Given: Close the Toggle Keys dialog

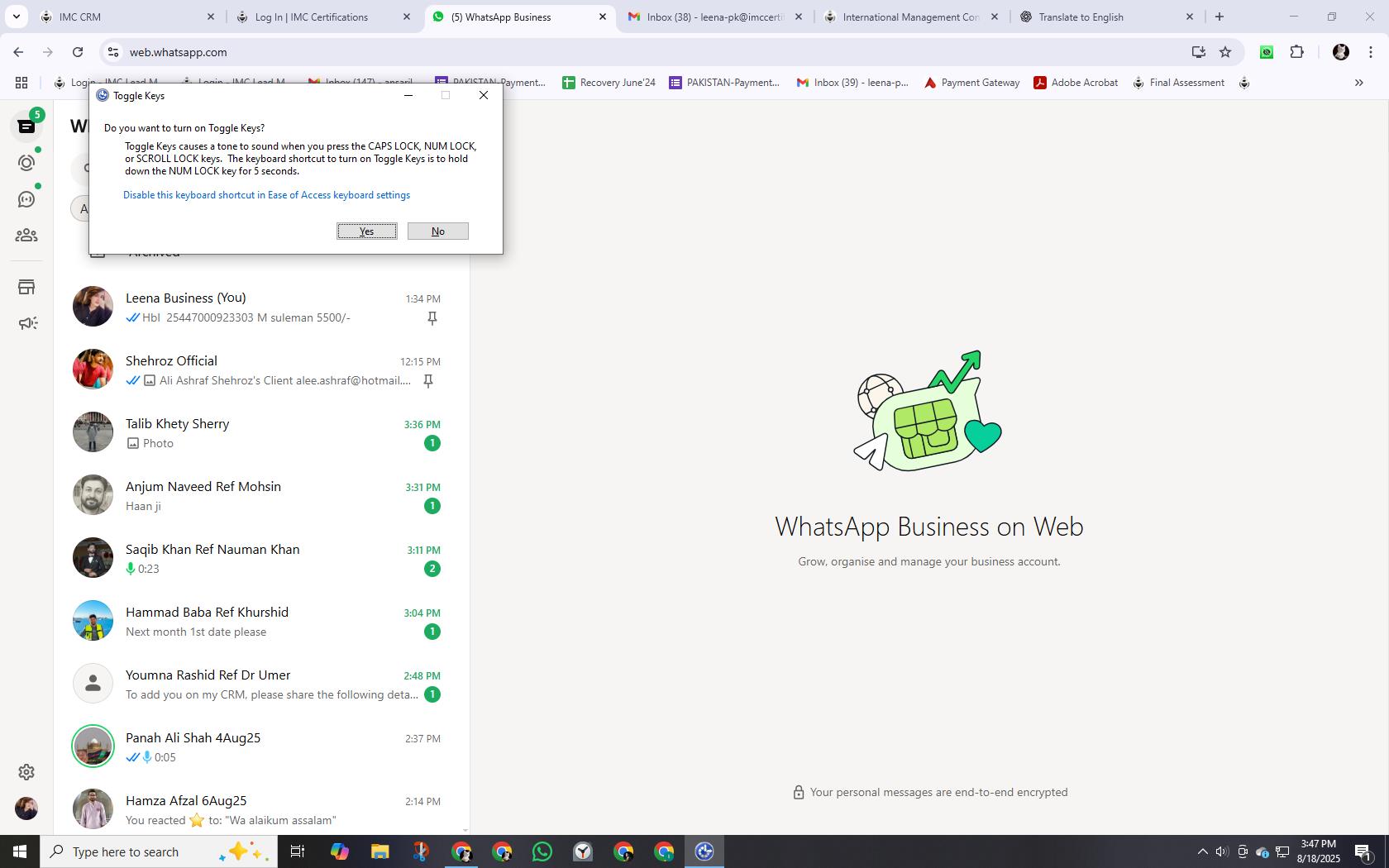Looking at the screenshot, I should click(x=484, y=95).
